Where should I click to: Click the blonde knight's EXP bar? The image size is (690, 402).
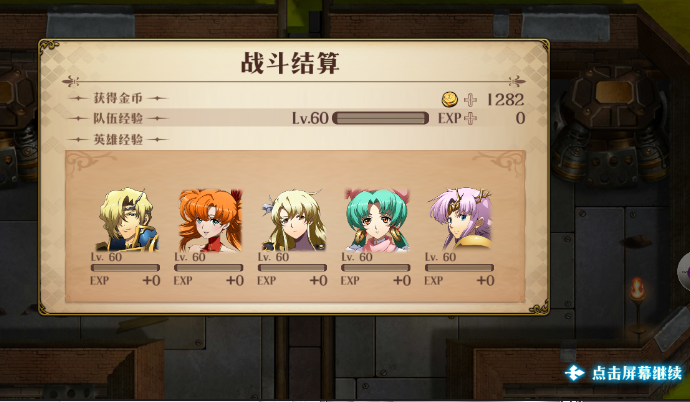tap(125, 267)
